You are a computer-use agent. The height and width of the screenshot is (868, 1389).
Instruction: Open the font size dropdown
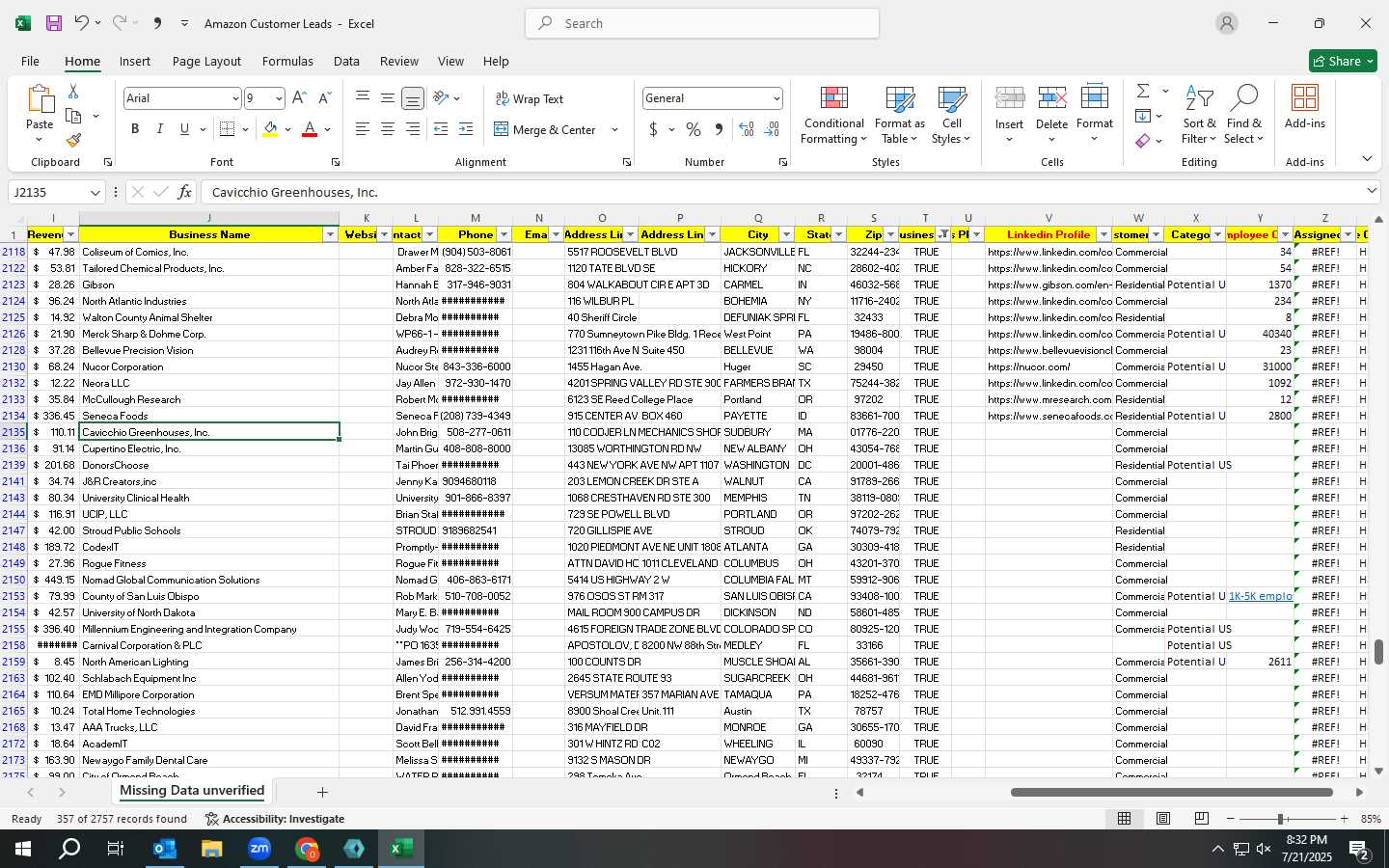coord(279,98)
